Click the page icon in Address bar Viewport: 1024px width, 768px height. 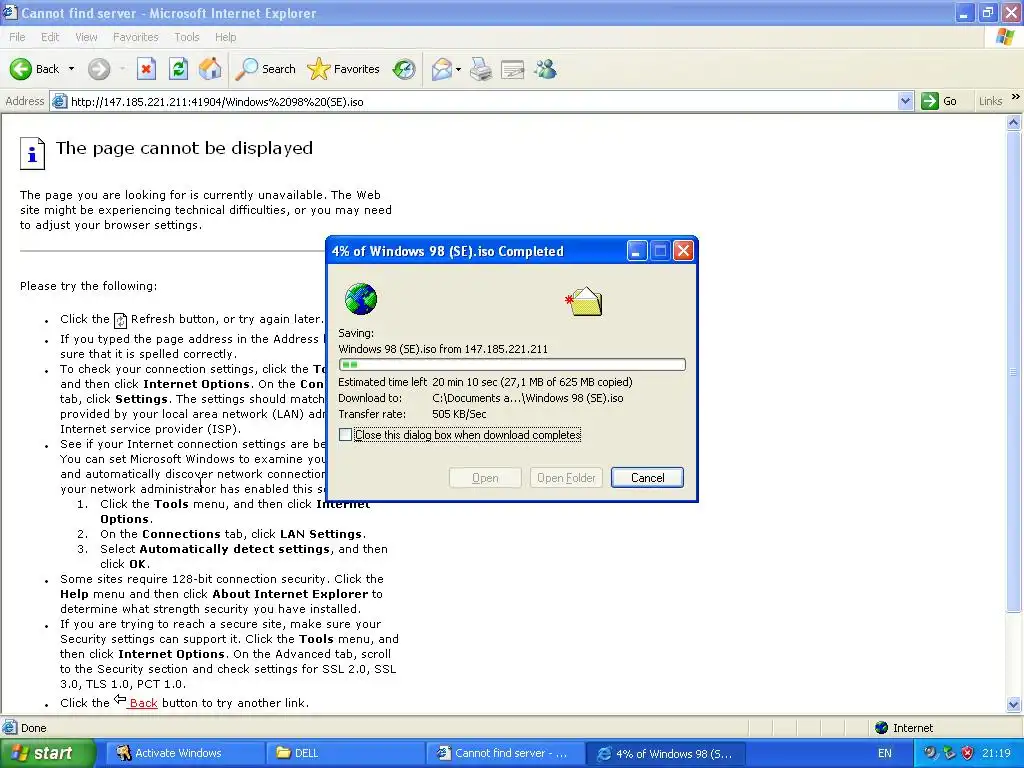[59, 101]
